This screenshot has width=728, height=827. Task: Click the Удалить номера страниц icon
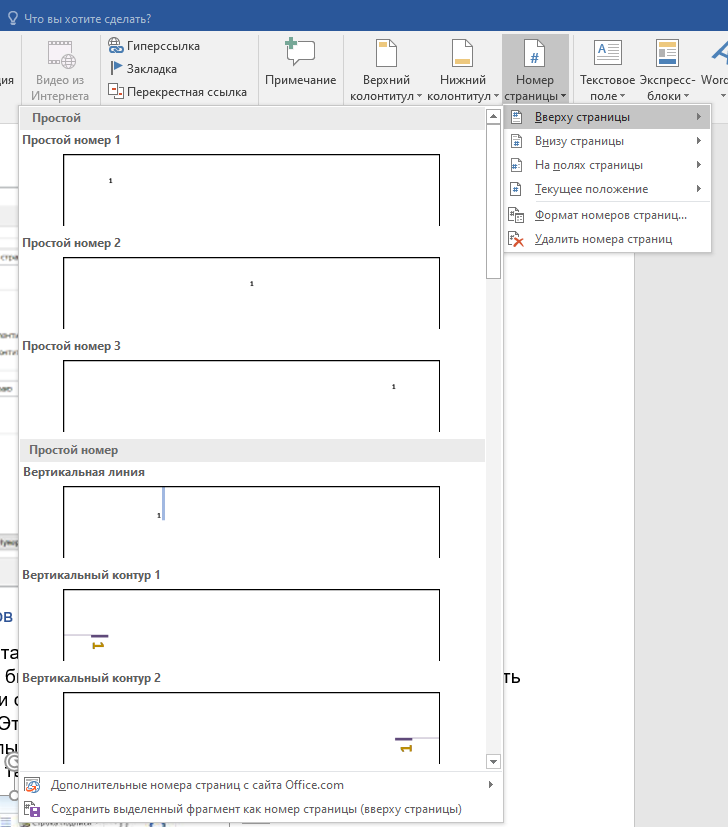[516, 239]
